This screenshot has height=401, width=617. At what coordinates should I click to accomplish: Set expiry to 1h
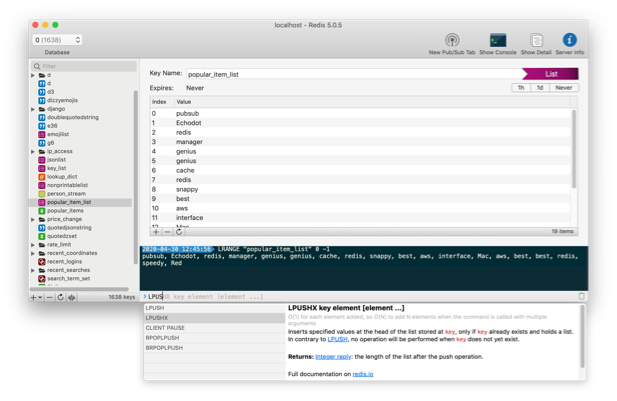pyautogui.click(x=521, y=88)
